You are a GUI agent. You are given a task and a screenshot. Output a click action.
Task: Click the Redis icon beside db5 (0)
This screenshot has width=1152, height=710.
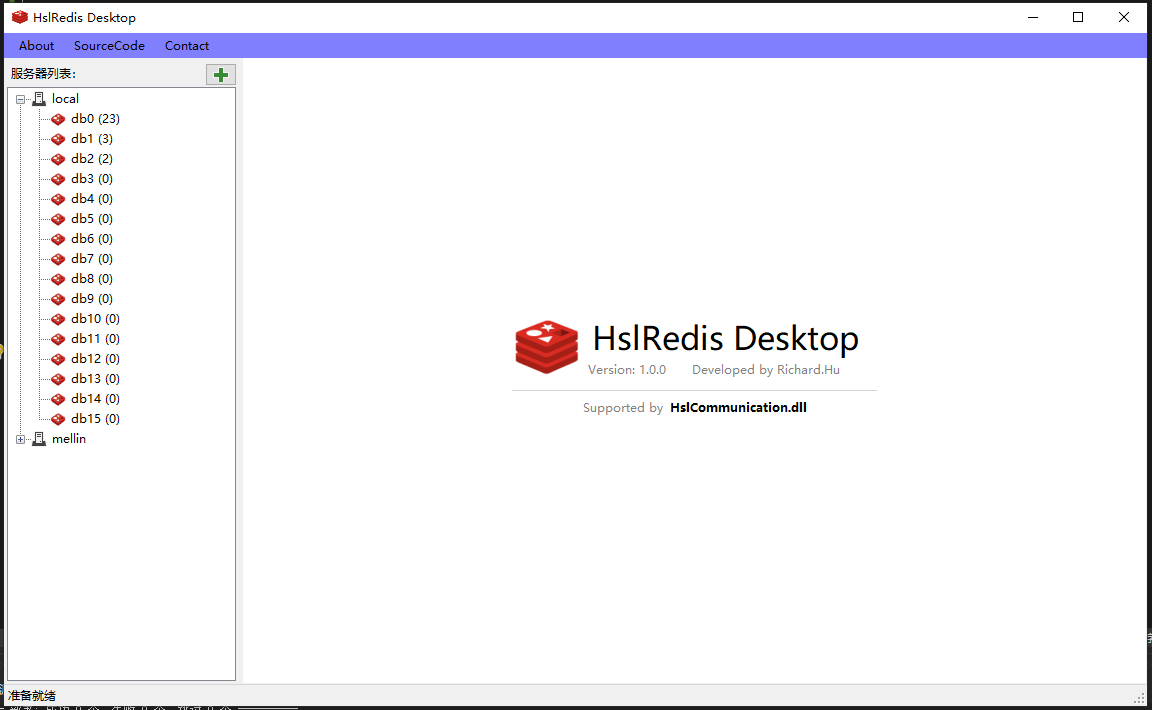coord(58,219)
